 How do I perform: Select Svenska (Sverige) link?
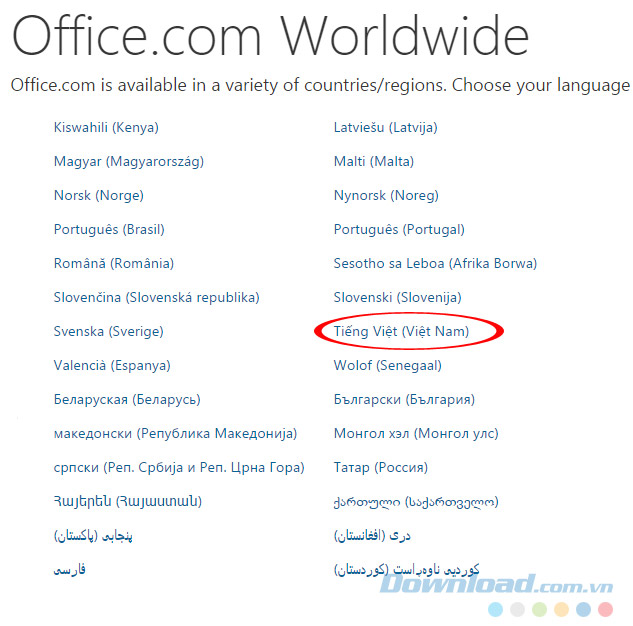[x=109, y=331]
